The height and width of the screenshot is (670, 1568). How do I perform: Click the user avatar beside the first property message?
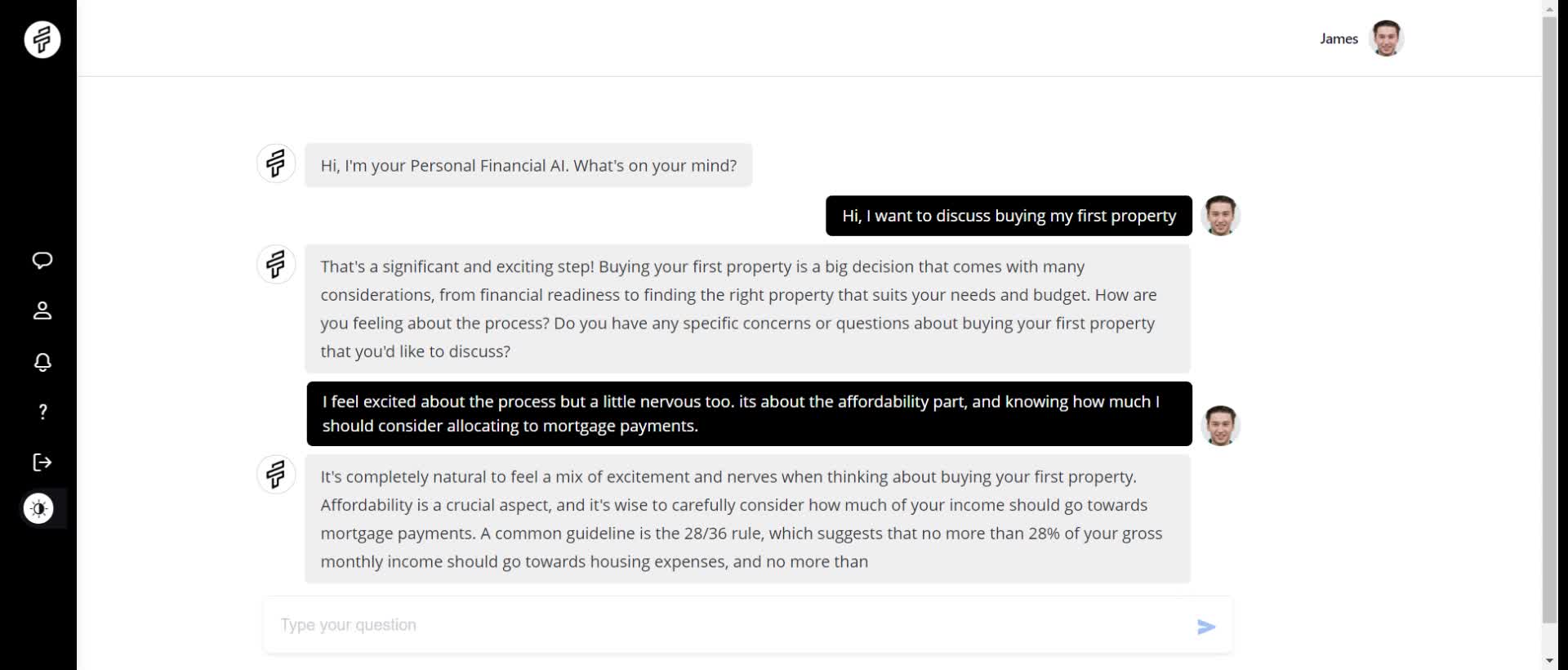[x=1221, y=216]
